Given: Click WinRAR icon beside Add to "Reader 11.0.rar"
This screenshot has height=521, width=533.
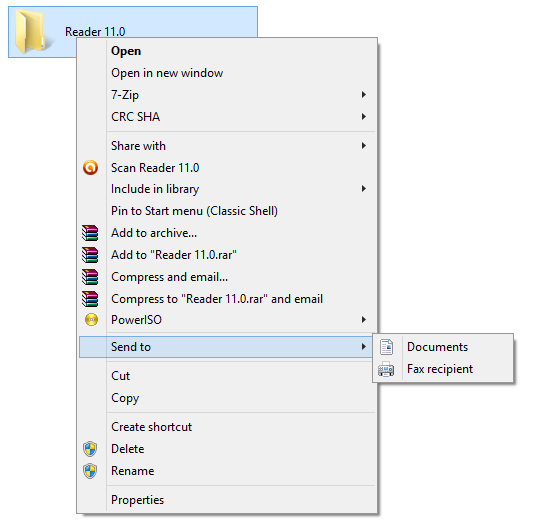Looking at the screenshot, I should point(90,255).
